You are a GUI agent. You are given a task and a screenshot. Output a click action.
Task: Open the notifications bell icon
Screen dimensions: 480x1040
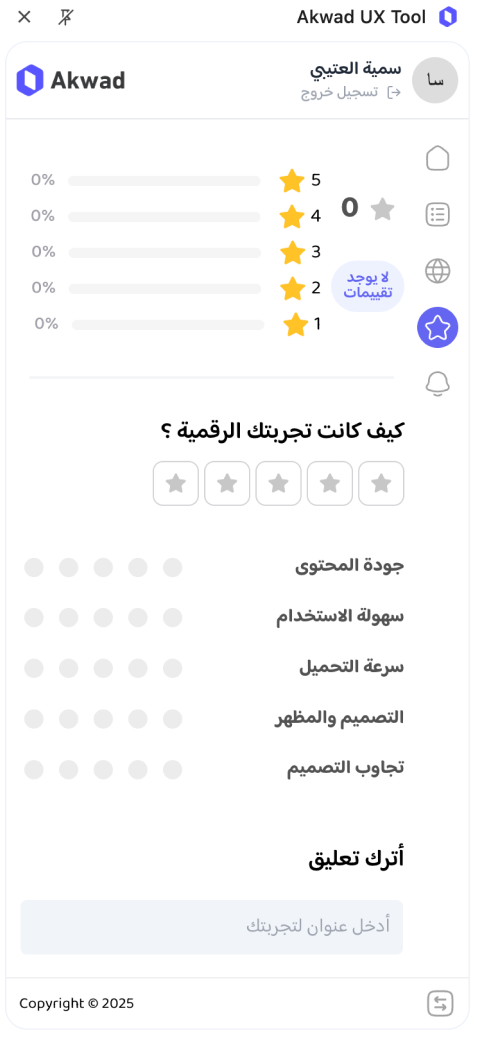[438, 383]
